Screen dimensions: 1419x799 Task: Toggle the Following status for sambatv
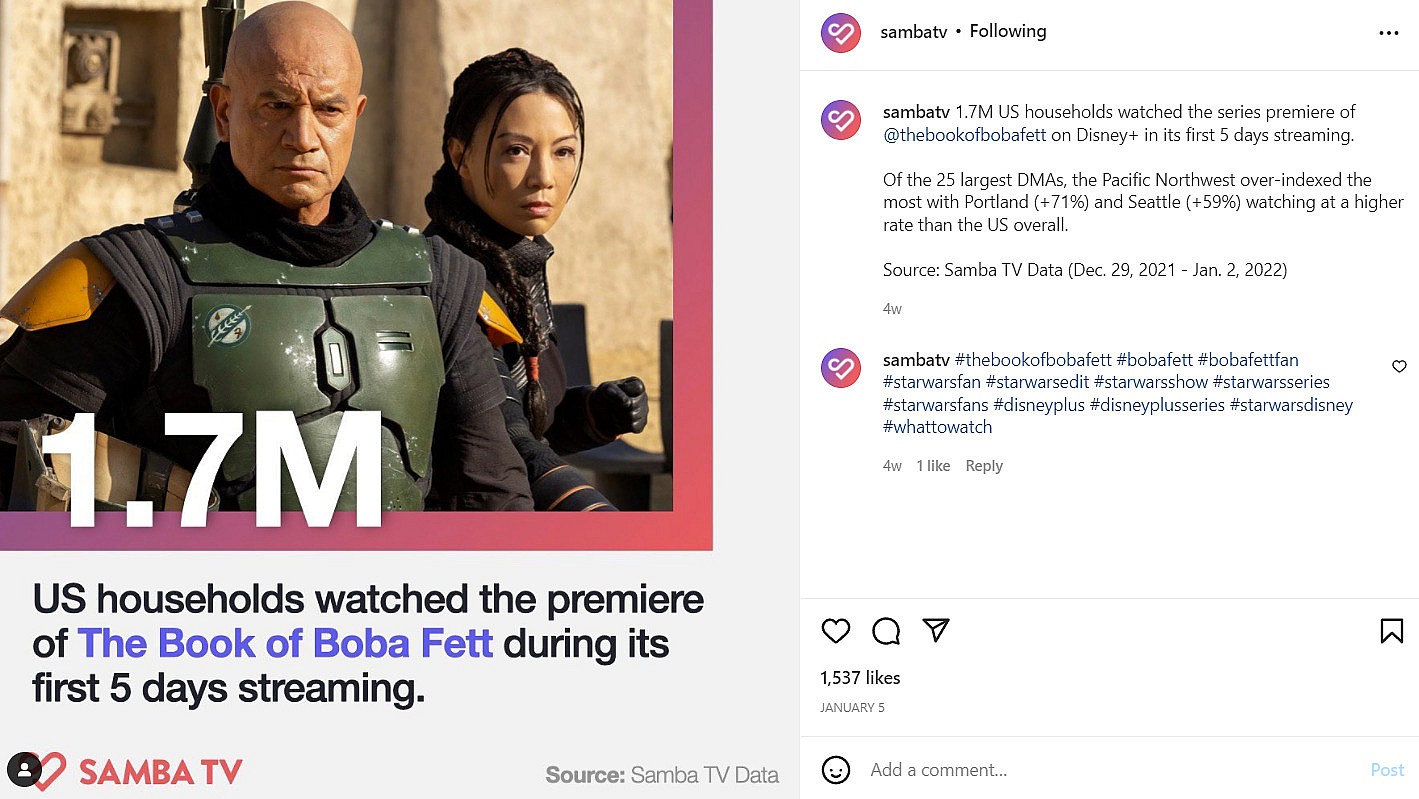pyautogui.click(x=1008, y=31)
